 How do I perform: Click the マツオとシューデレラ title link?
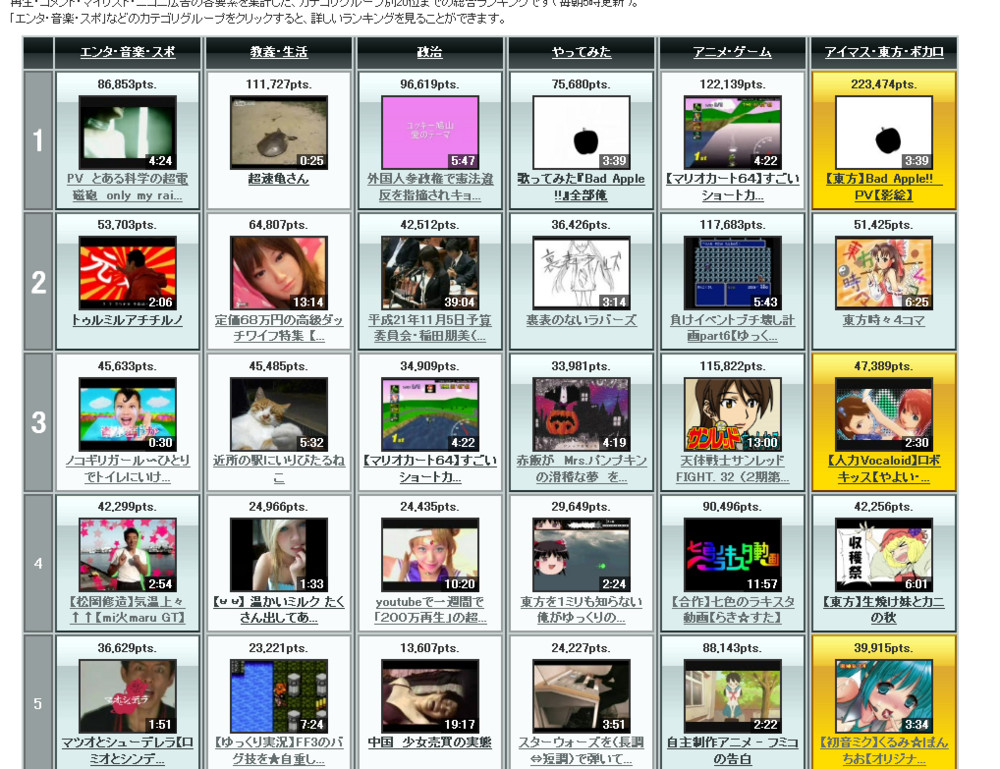pos(128,751)
